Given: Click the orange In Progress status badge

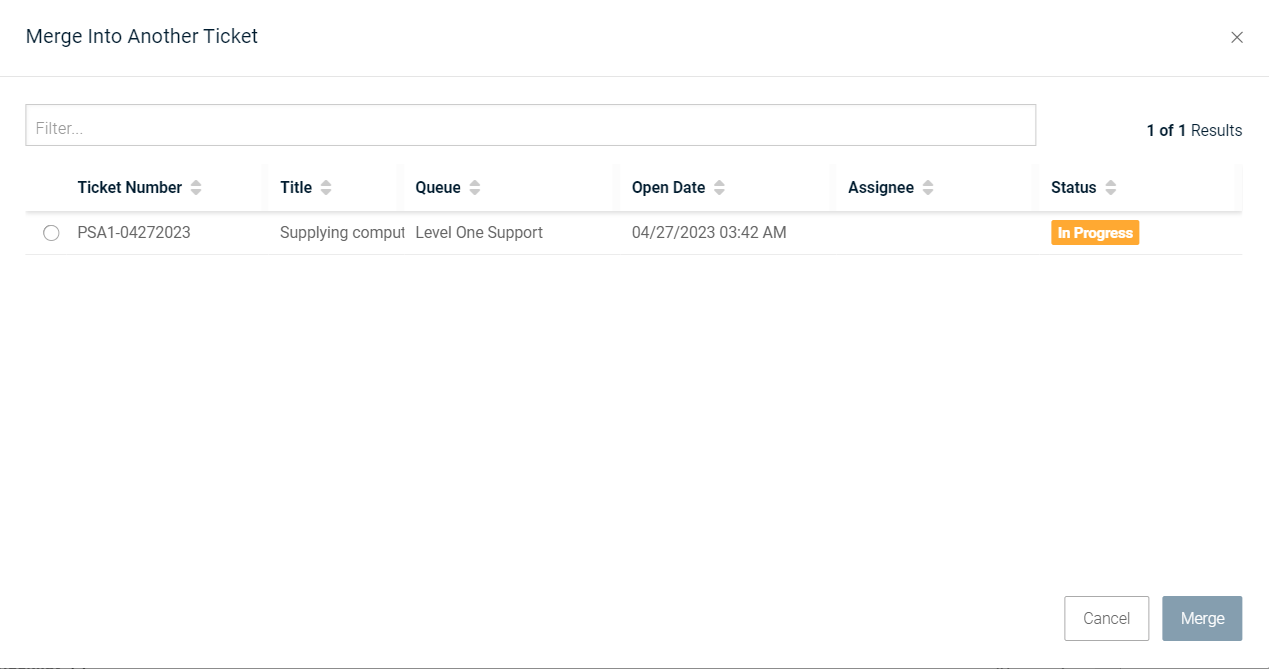Looking at the screenshot, I should [x=1095, y=233].
